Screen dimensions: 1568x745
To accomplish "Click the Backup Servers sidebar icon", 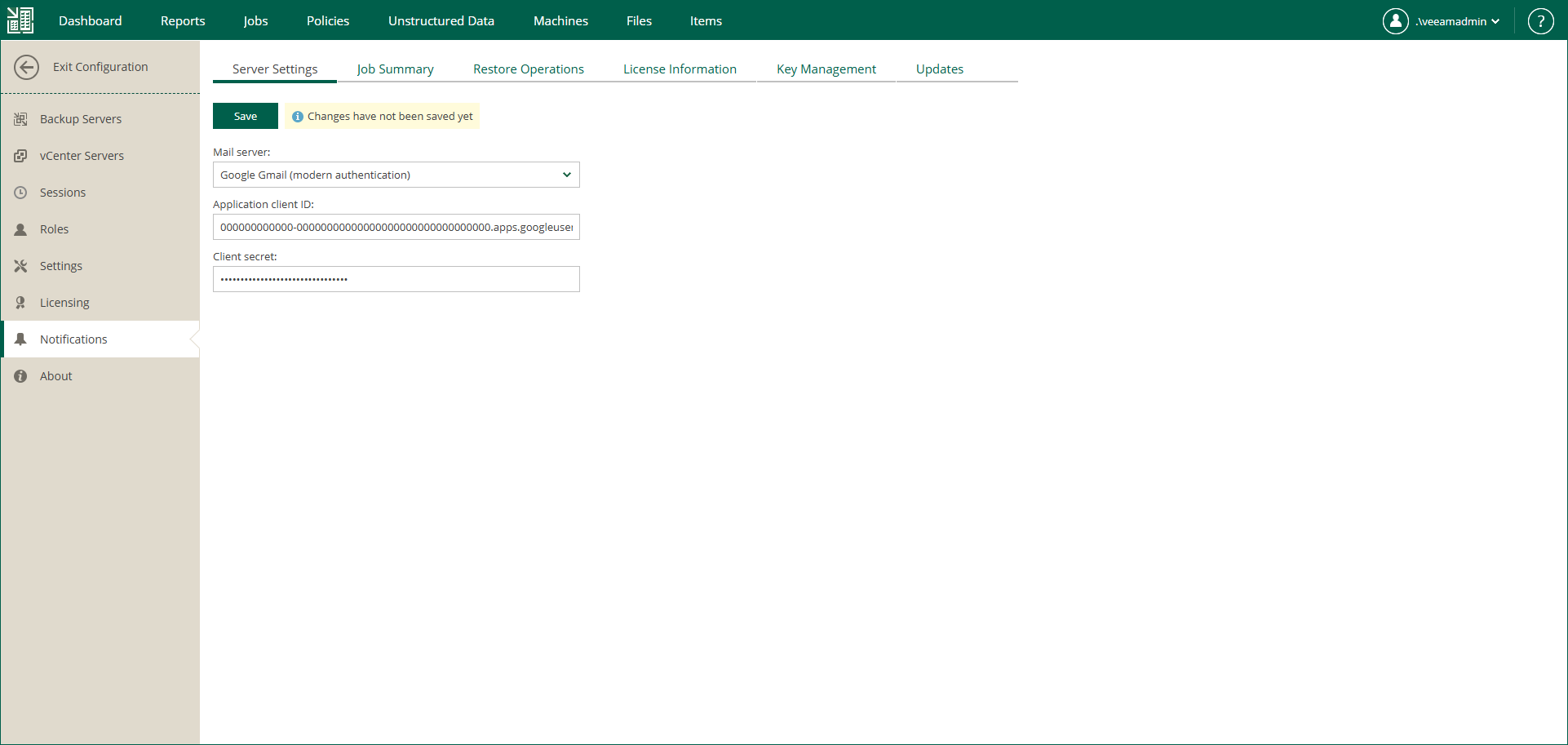I will (21, 118).
